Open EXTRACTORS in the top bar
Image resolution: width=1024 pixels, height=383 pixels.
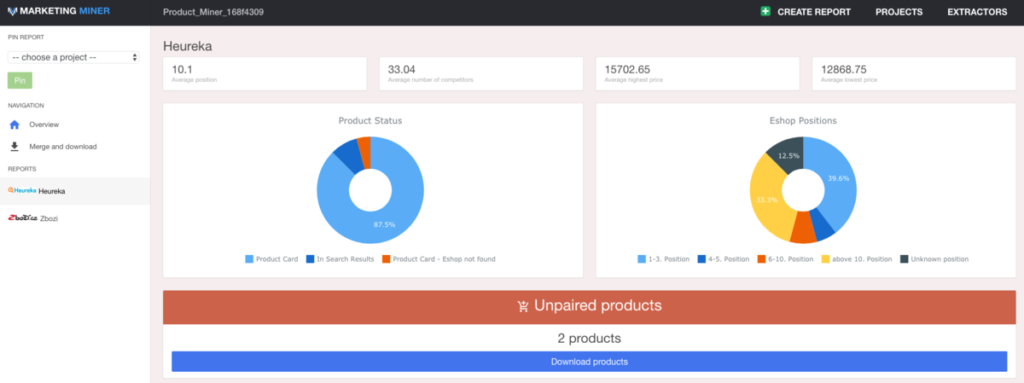(x=977, y=12)
